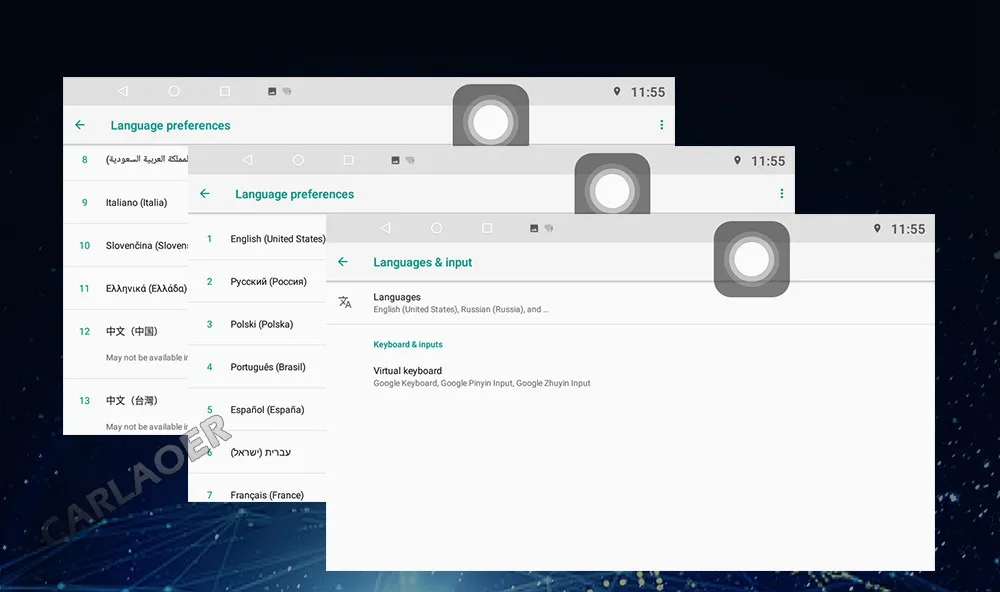
Task: Tap the location icon in Languages & input status bar
Action: point(877,228)
